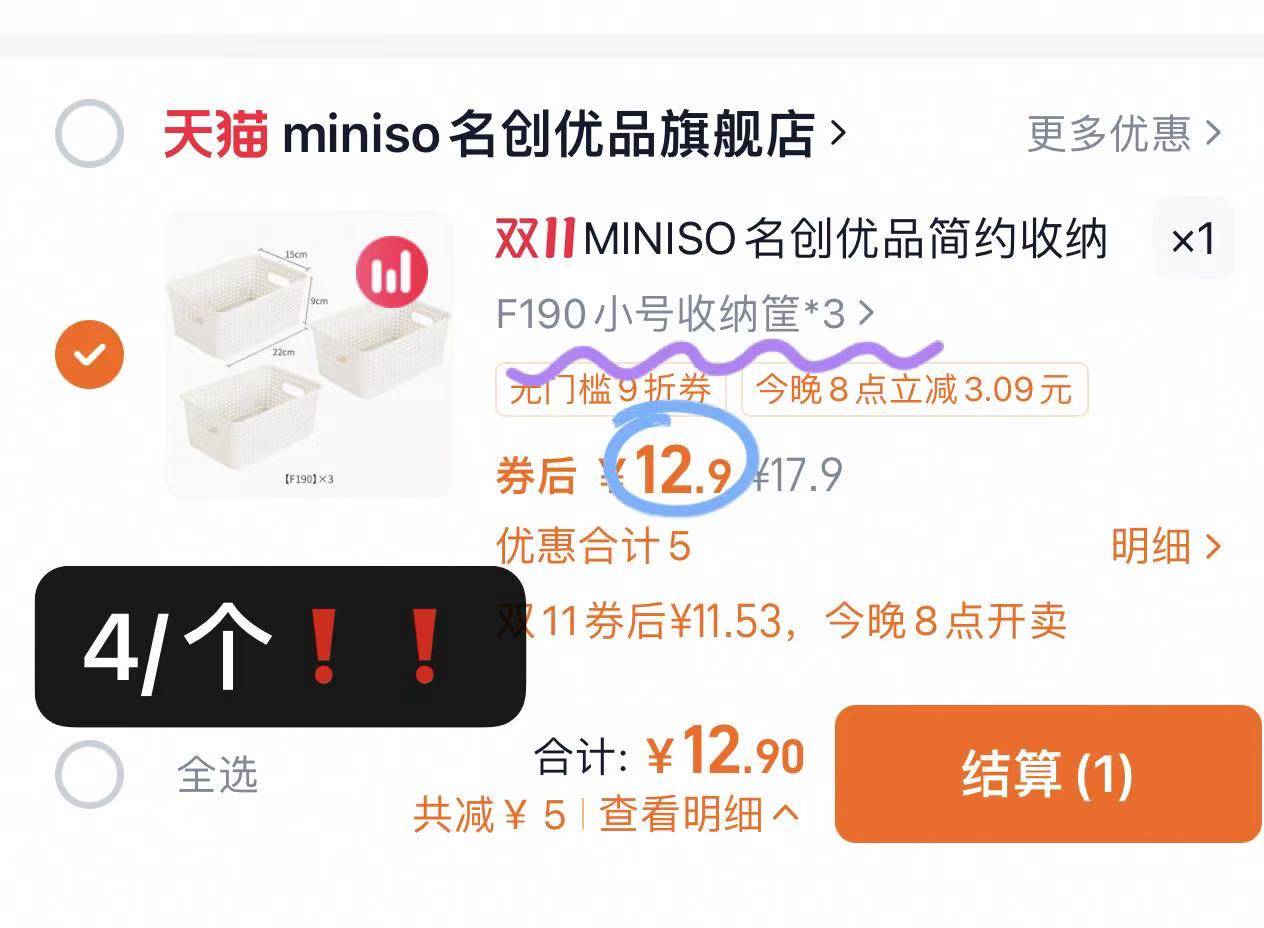Tap the 双11券后¥11.53 presale notice
Viewport: 1264px width, 928px height.
tap(782, 621)
